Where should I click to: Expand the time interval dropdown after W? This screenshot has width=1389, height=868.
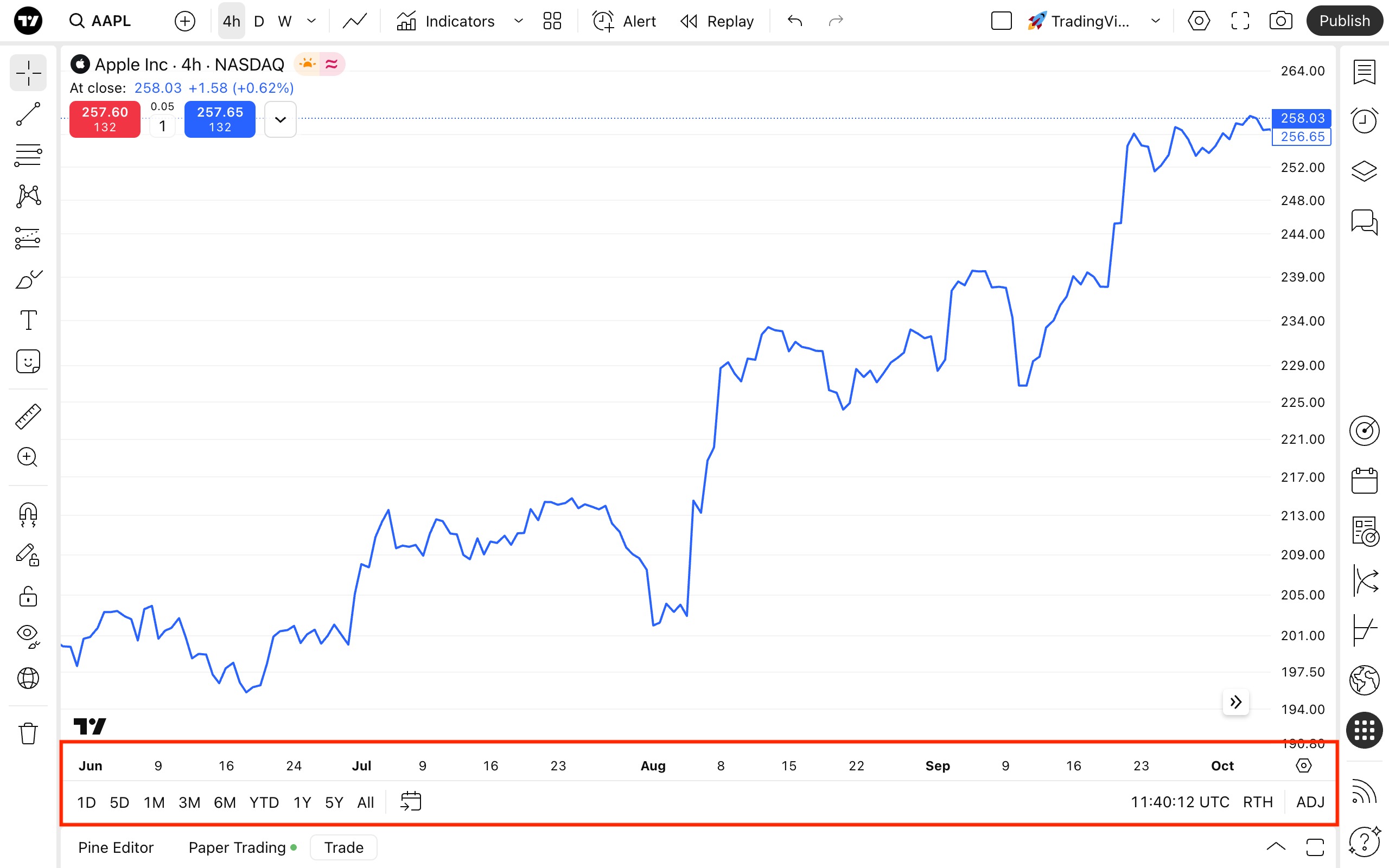coord(311,21)
